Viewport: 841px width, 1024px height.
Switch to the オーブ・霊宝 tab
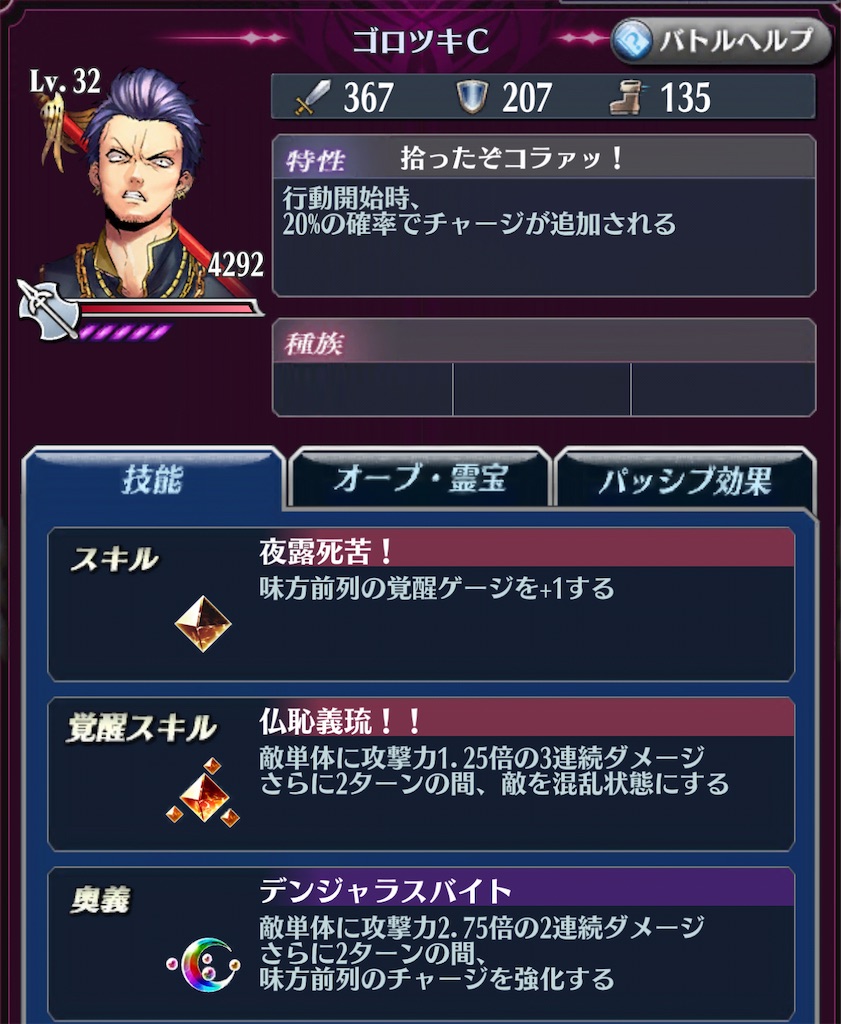(420, 479)
